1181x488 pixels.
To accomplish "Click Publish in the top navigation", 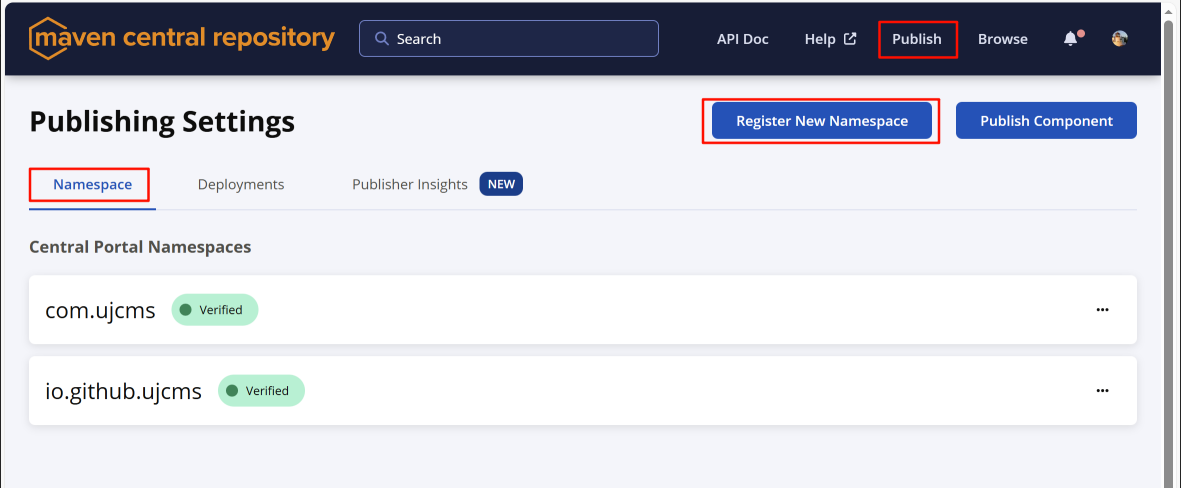I will [x=917, y=39].
